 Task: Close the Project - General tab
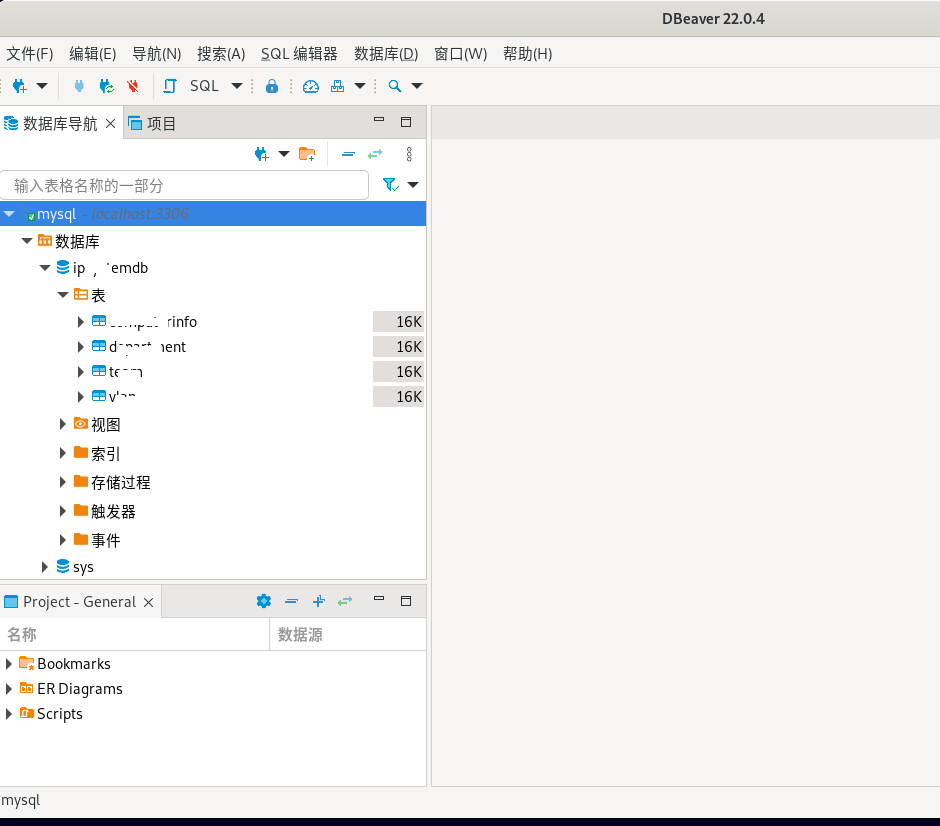[149, 602]
